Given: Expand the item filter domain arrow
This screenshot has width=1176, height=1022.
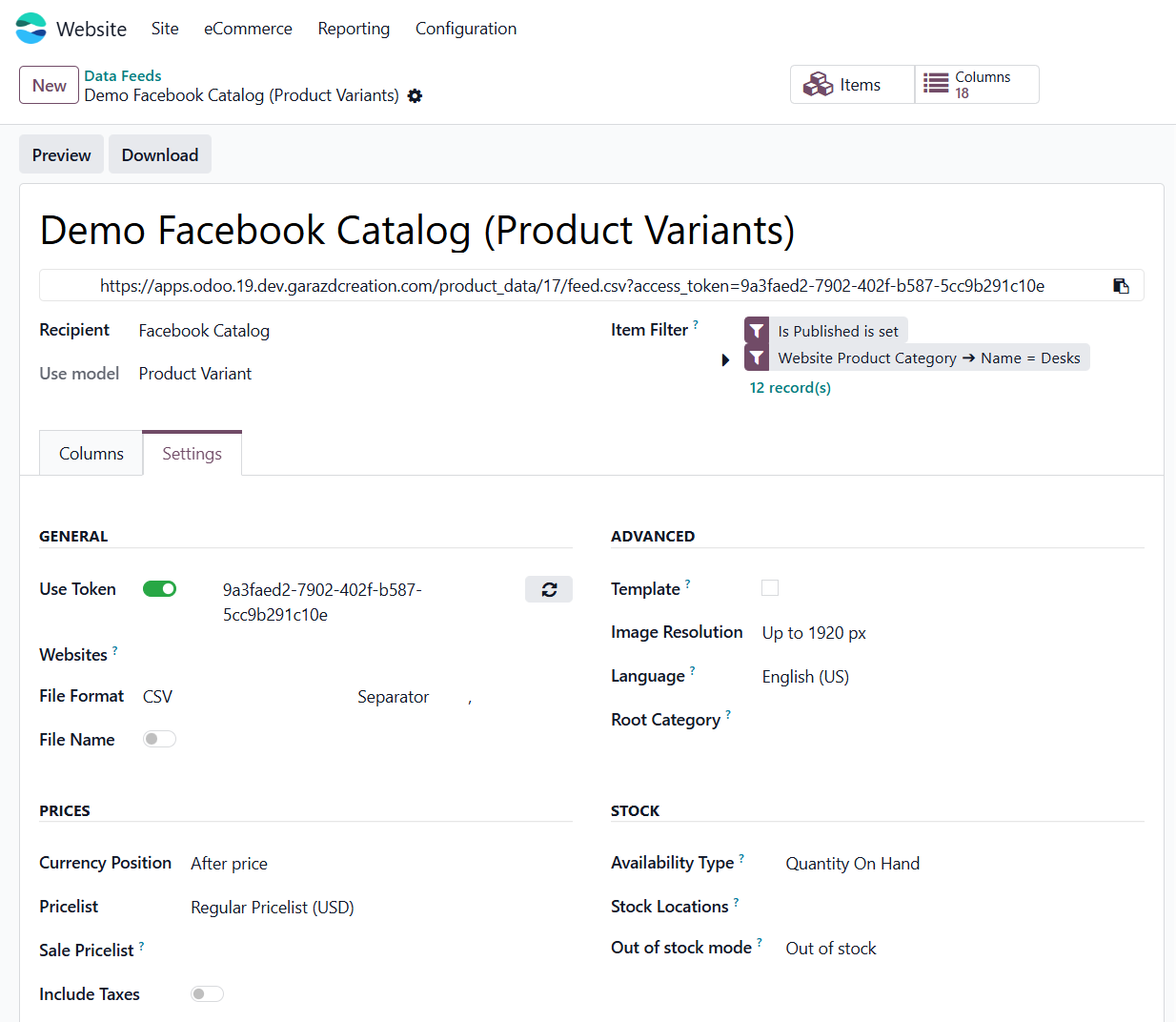Looking at the screenshot, I should click(x=725, y=360).
